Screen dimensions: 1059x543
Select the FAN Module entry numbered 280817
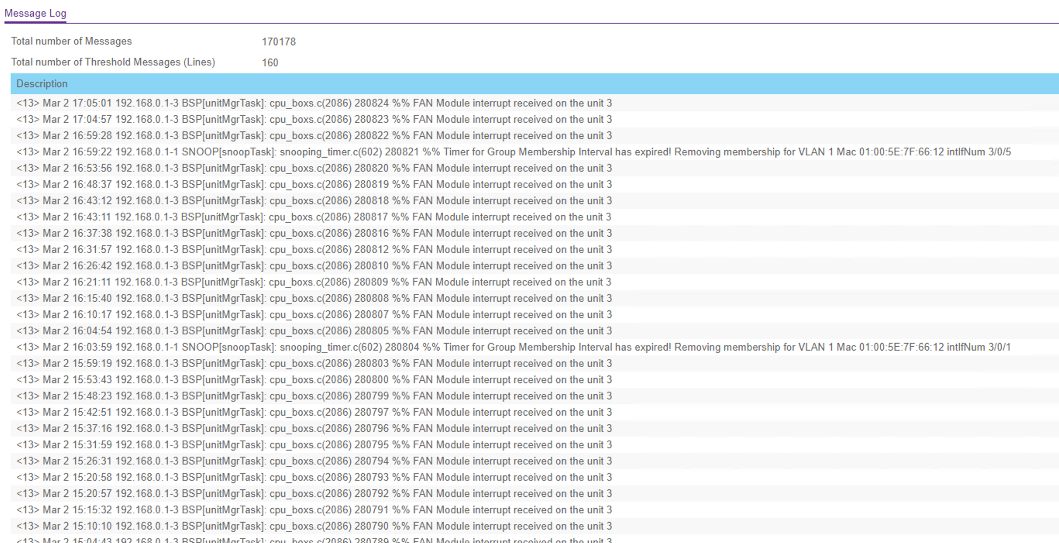click(314, 217)
